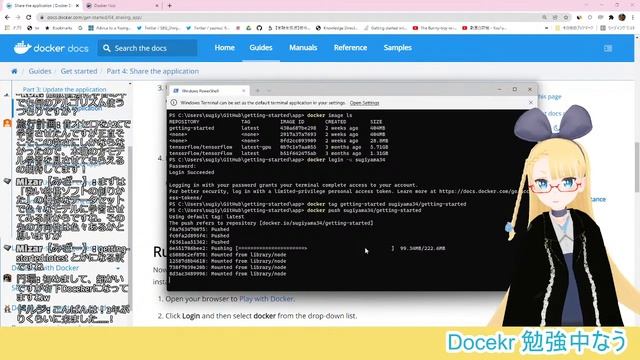
Task: Open the Guides navigation tab
Action: coord(261,48)
